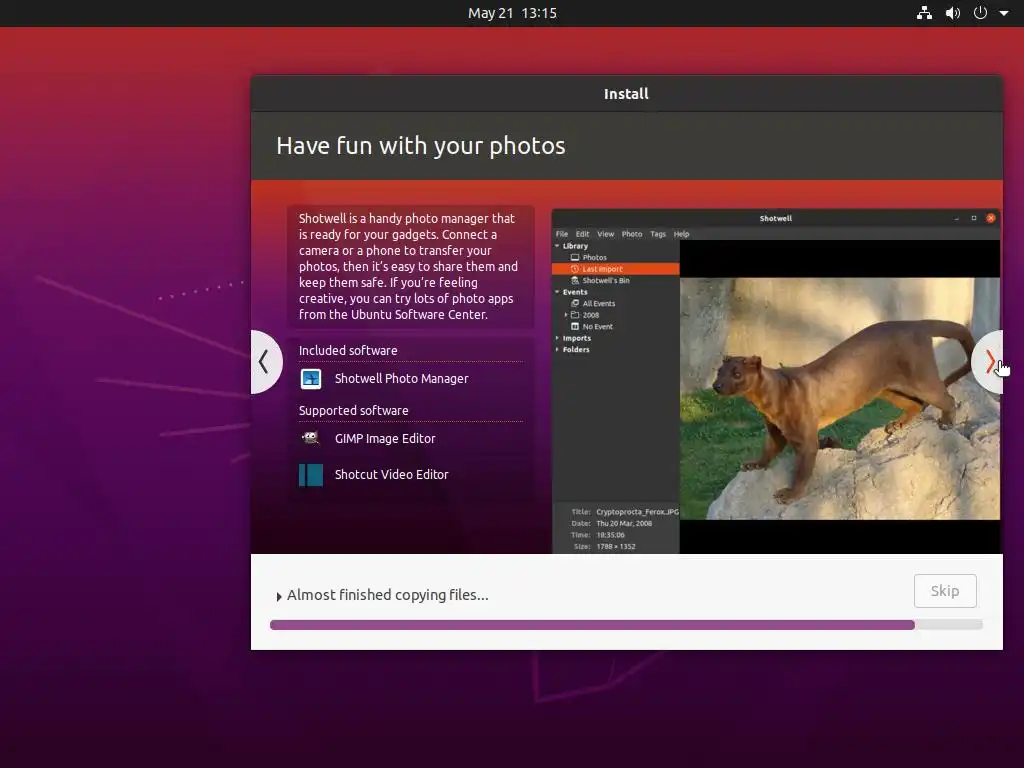1024x768 pixels.
Task: Open the network status icon in top bar
Action: click(924, 13)
